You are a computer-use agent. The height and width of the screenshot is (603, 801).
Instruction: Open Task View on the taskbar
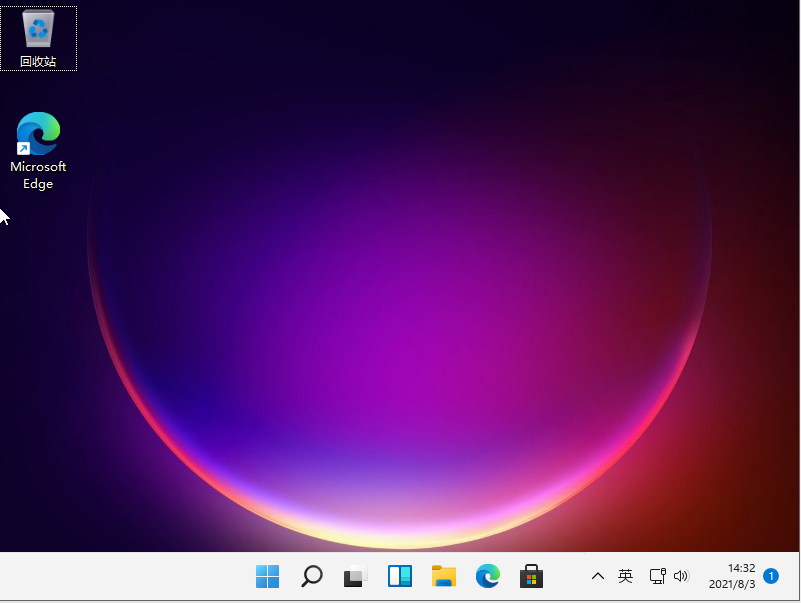click(x=355, y=576)
